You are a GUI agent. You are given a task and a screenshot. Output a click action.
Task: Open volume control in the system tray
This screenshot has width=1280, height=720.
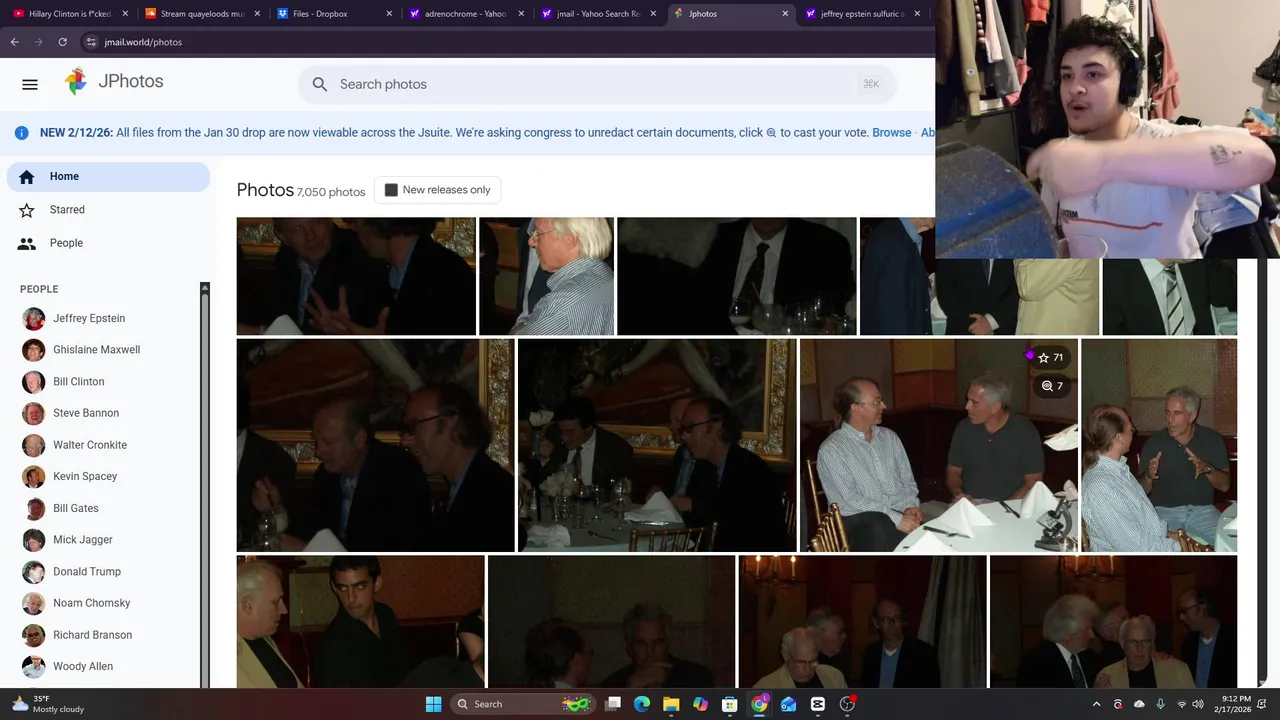pyautogui.click(x=1198, y=705)
